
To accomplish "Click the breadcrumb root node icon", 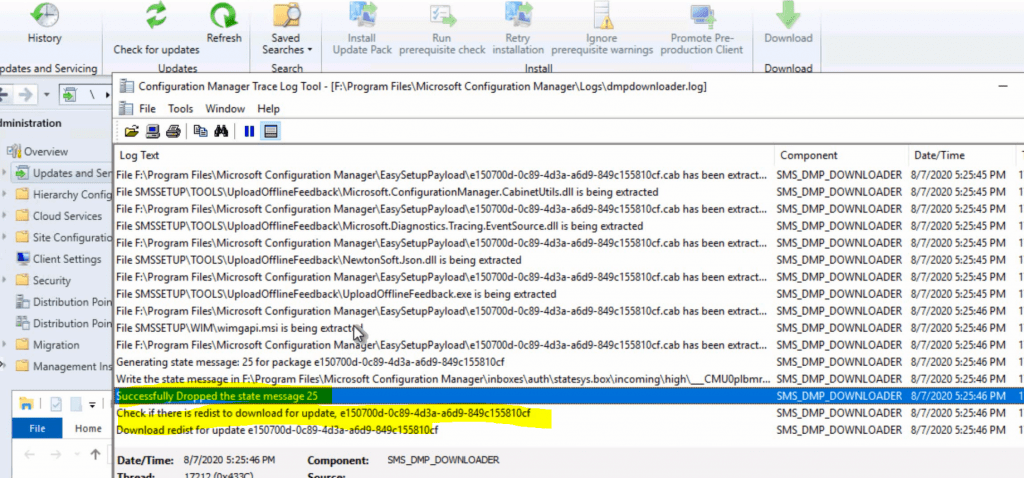I will pos(68,95).
